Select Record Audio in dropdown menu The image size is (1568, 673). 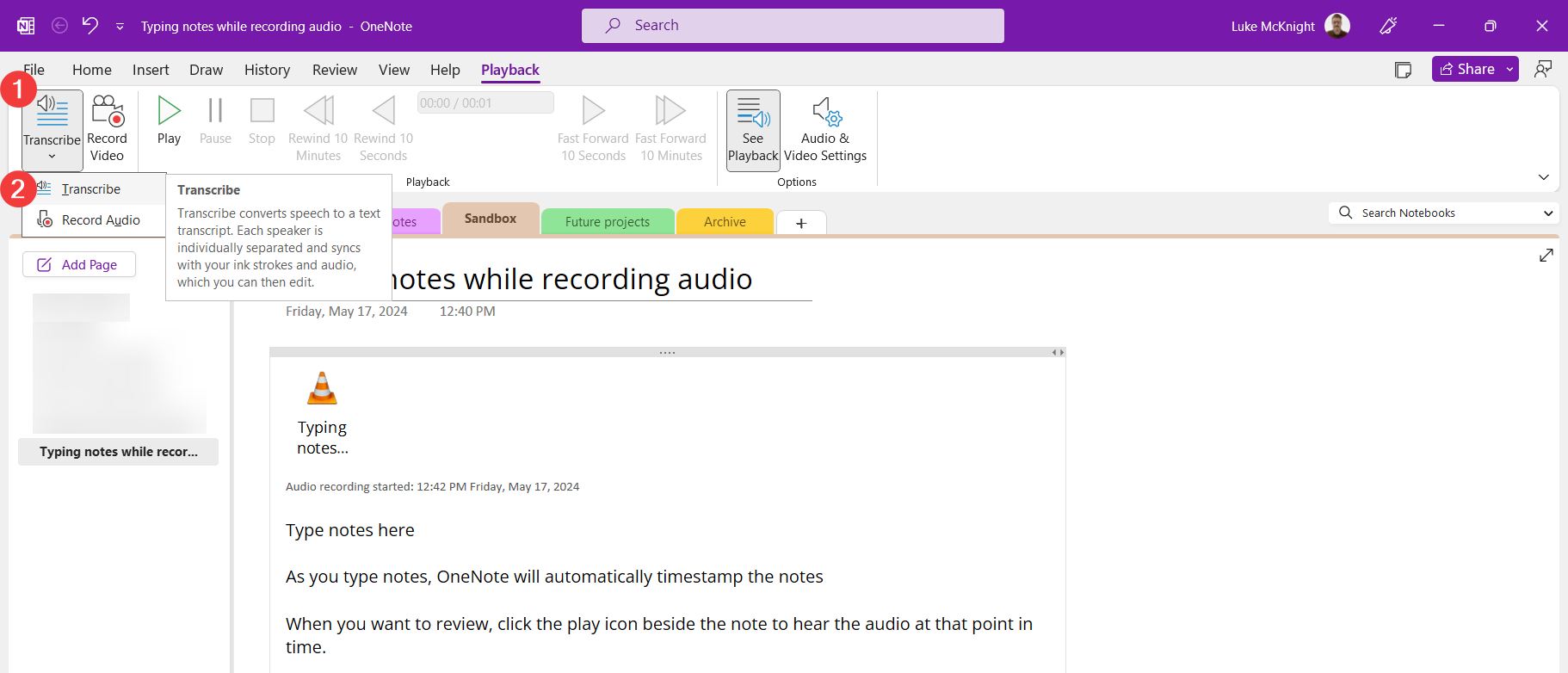click(94, 220)
